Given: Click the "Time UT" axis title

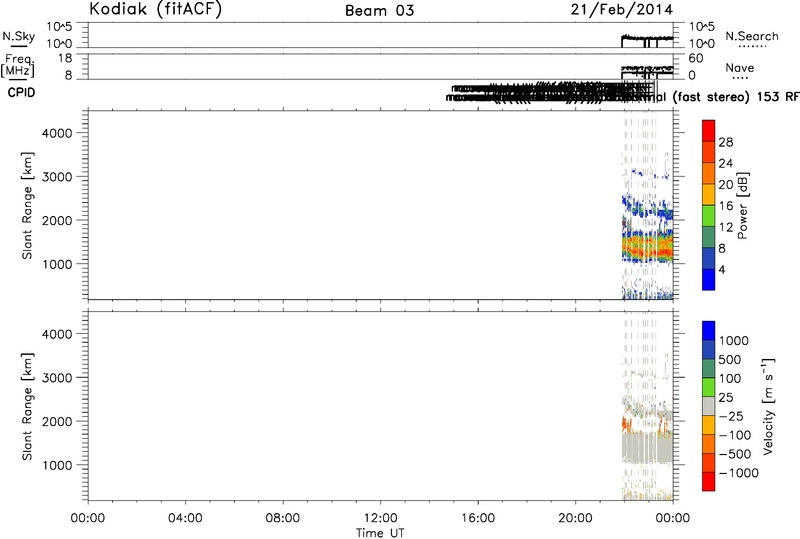Looking at the screenshot, I should (x=380, y=533).
